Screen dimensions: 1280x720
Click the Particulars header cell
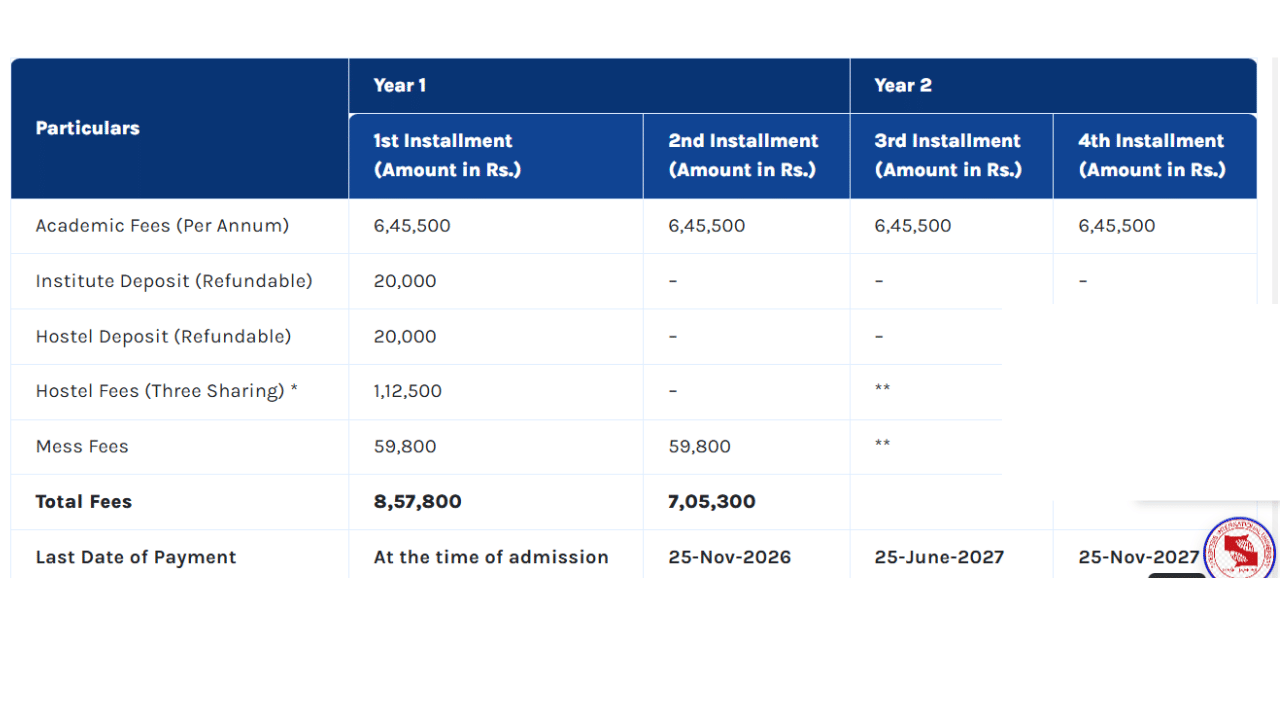pyautogui.click(x=87, y=128)
